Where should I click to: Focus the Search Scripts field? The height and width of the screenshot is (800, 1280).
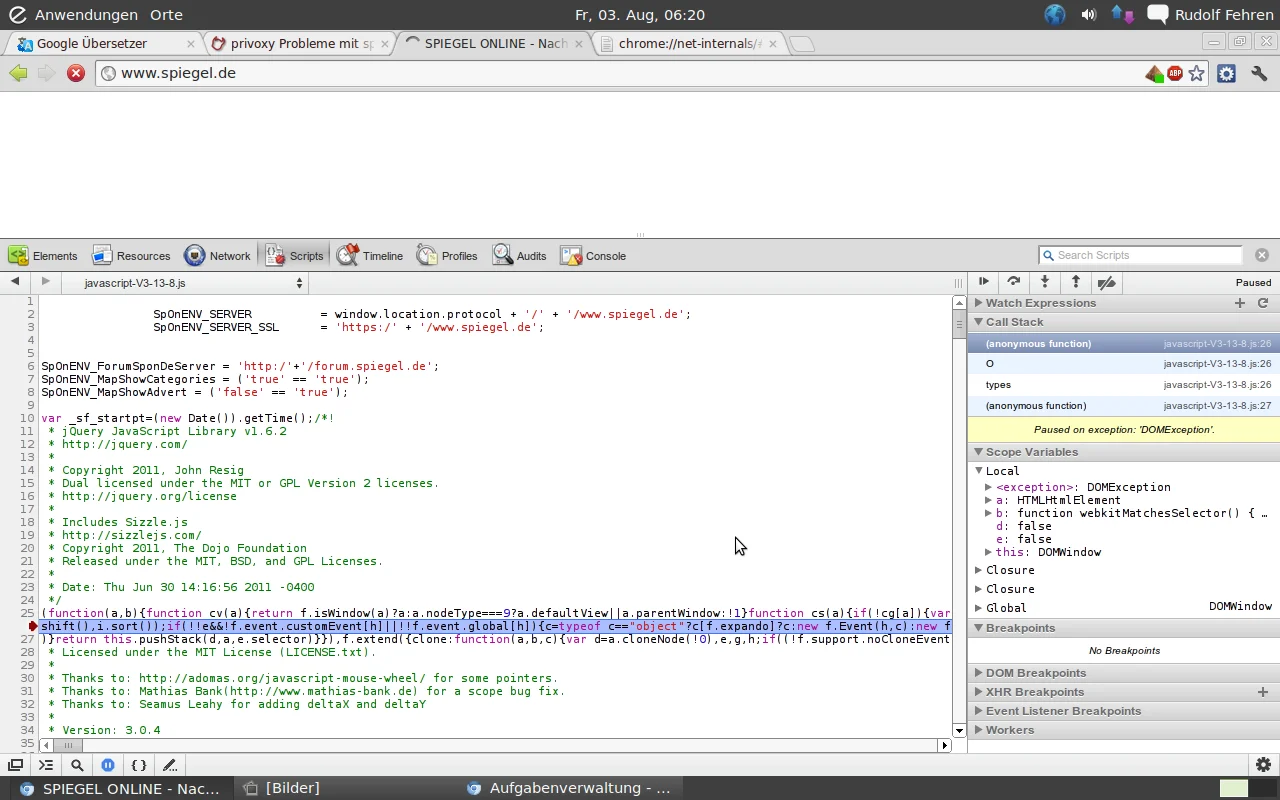click(1146, 255)
